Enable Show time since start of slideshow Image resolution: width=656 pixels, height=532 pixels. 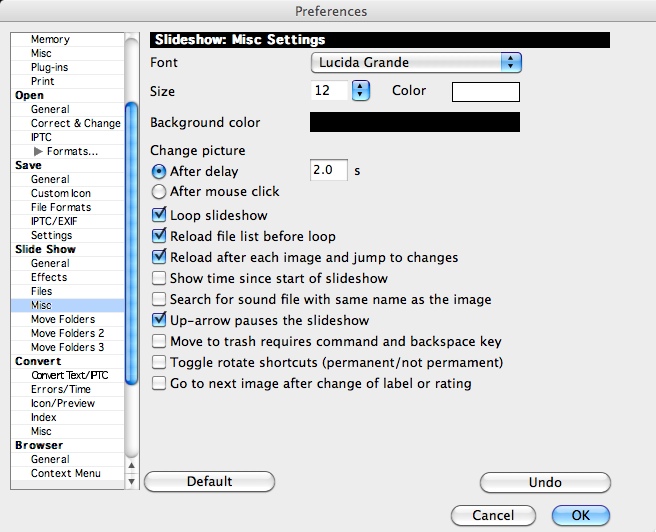pyautogui.click(x=159, y=278)
